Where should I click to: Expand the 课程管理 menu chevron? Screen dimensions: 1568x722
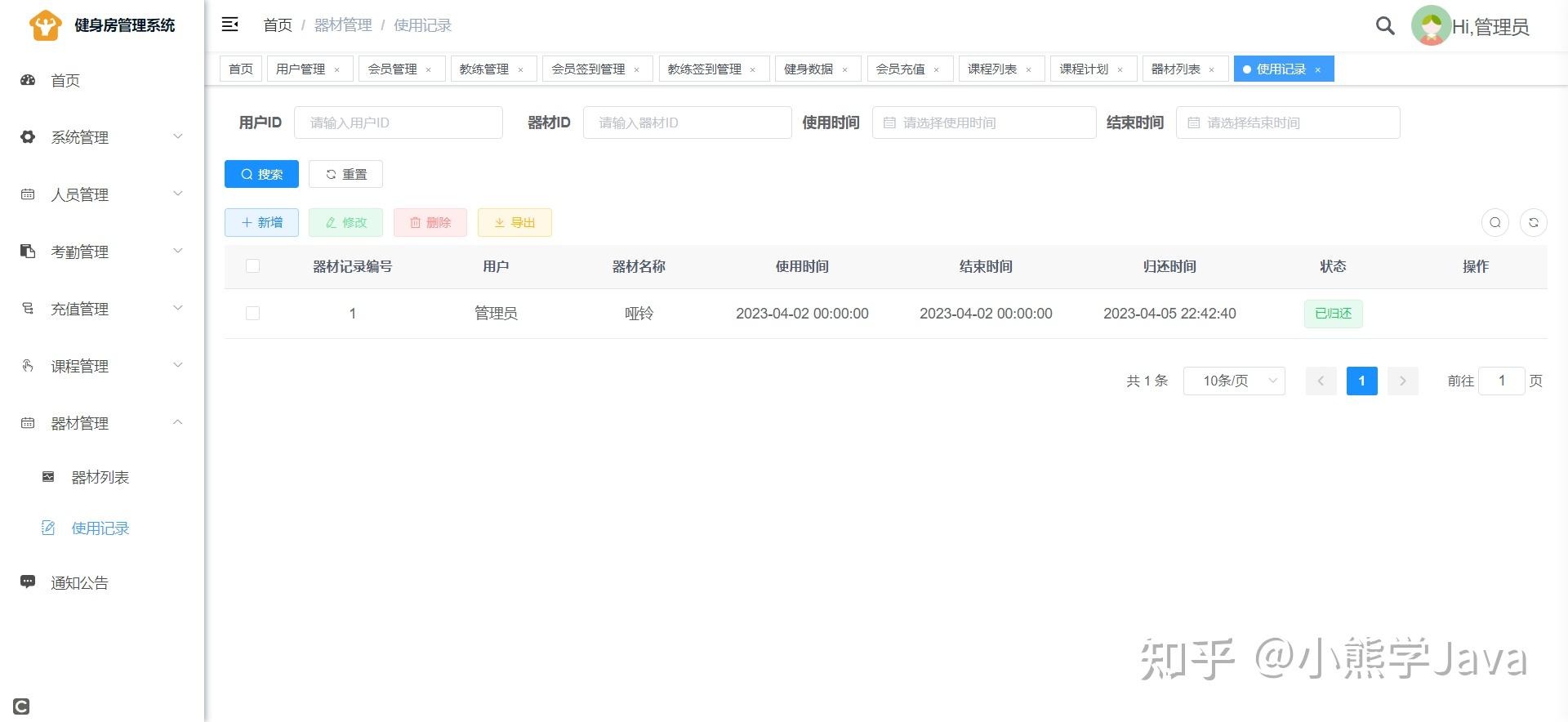[x=178, y=365]
